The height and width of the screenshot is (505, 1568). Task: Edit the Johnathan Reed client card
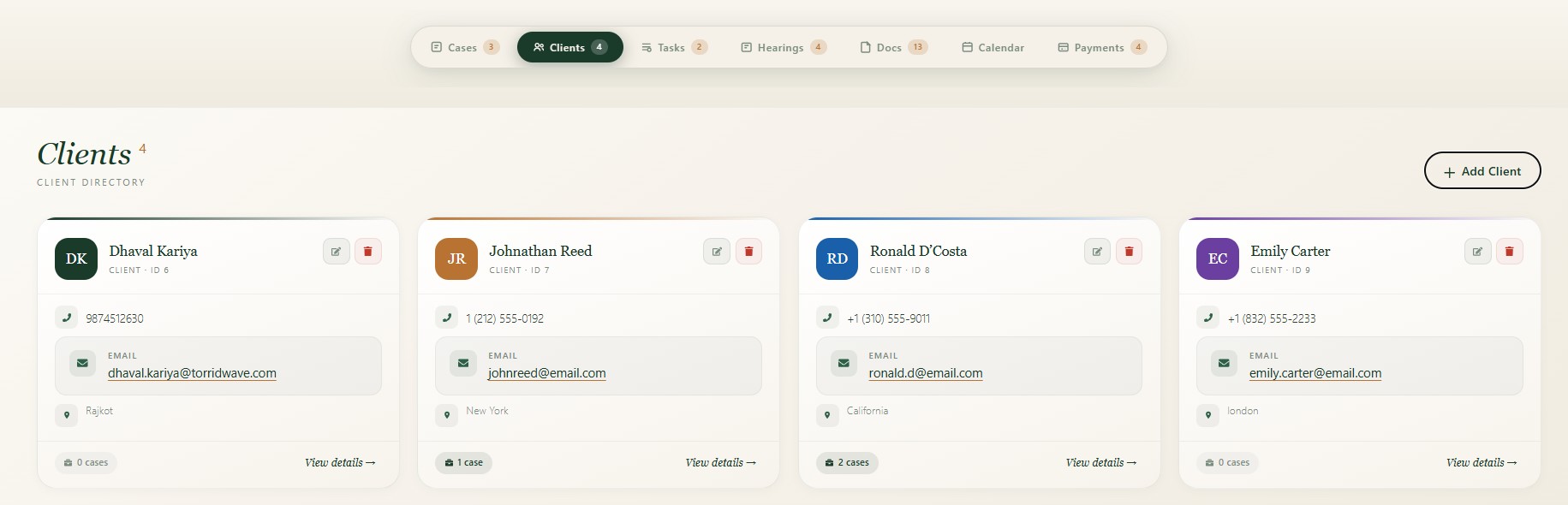pos(717,252)
